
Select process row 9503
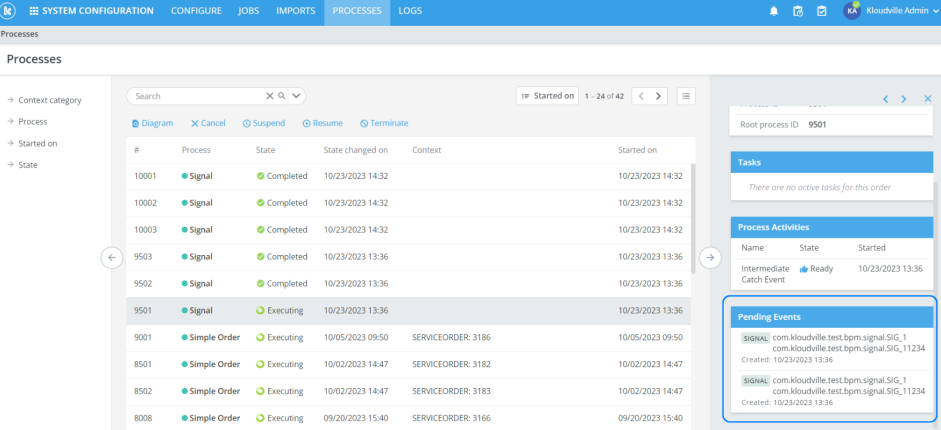(409, 257)
